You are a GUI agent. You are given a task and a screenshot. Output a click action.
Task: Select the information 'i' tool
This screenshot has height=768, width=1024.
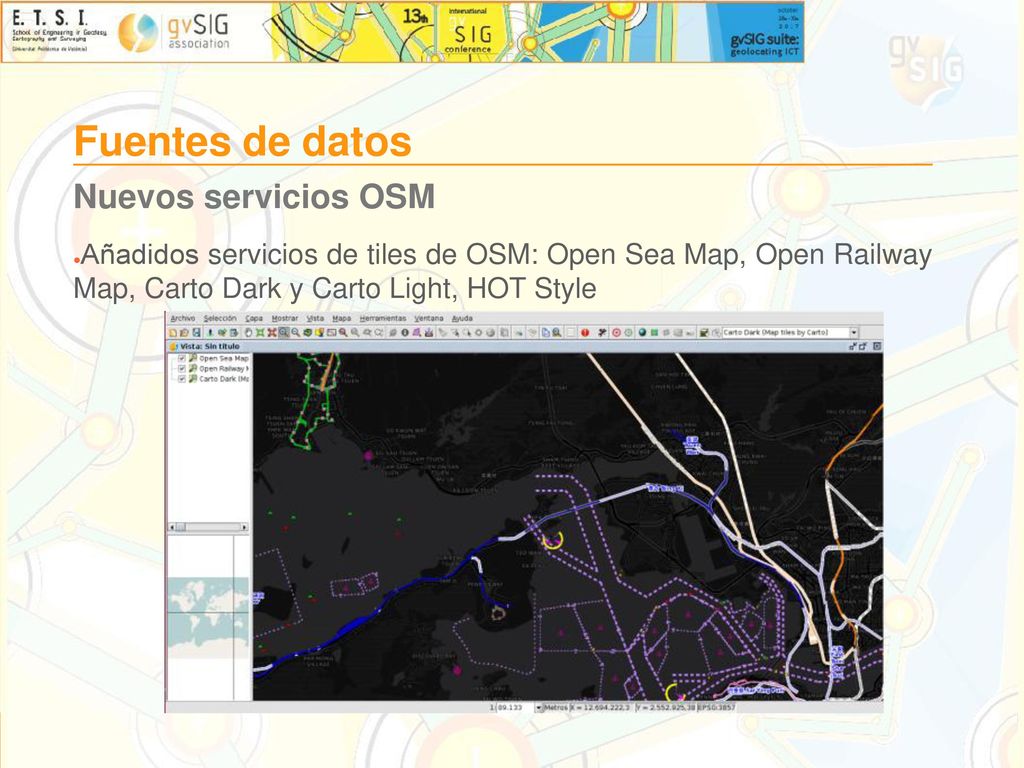405,333
